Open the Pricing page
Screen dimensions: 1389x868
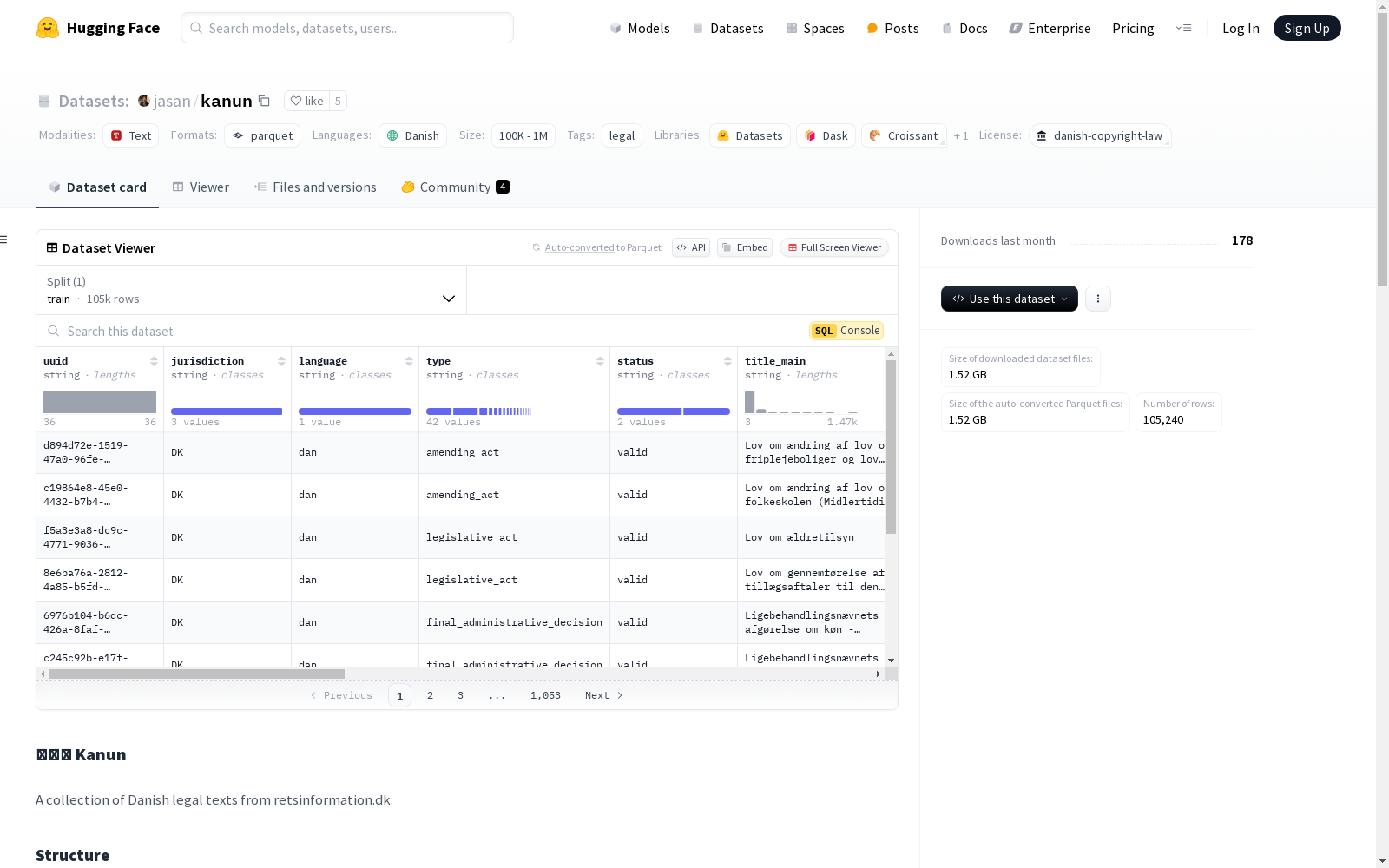tap(1133, 28)
